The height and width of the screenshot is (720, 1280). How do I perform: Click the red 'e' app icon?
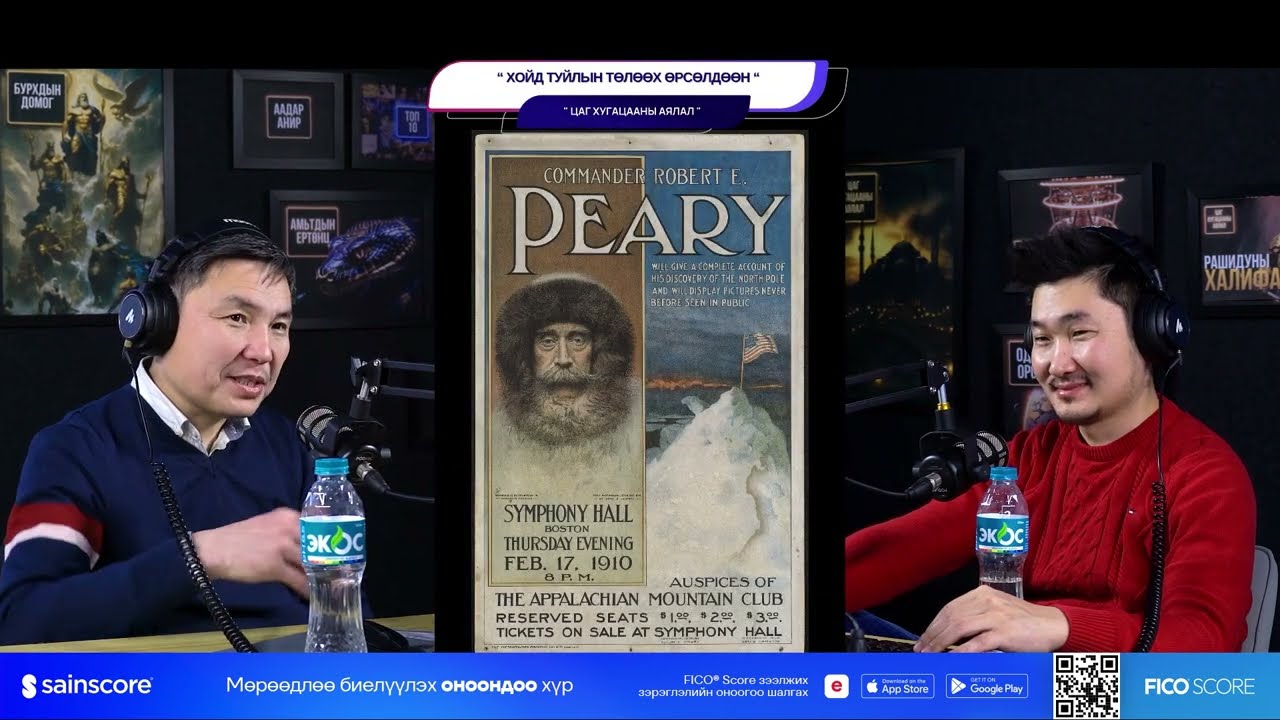tap(836, 686)
